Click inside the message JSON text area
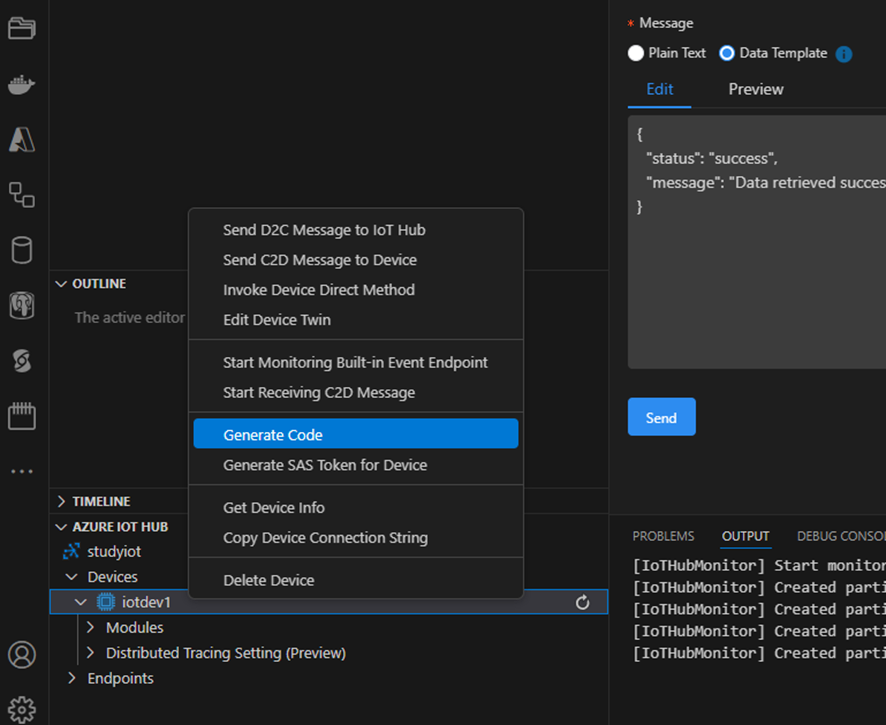886x725 pixels. tap(757, 242)
